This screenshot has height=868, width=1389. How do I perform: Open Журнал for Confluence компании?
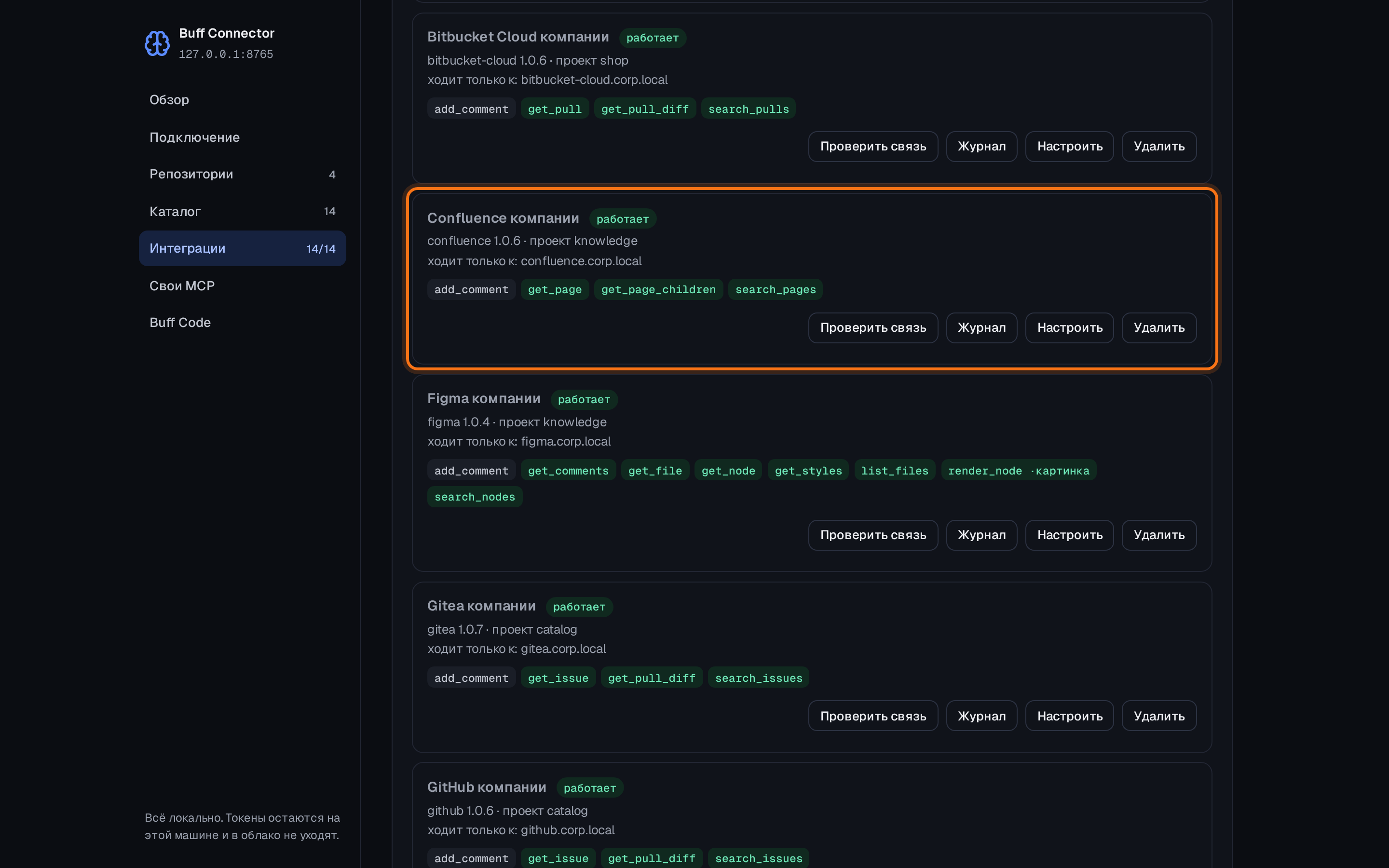(981, 328)
